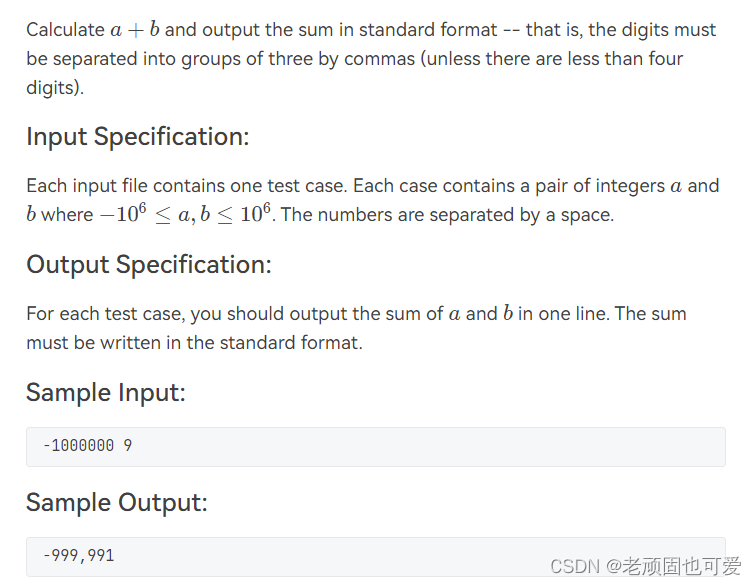This screenshot has width=756, height=585.
Task: Click "must be written in the standard format"
Action: (x=194, y=343)
